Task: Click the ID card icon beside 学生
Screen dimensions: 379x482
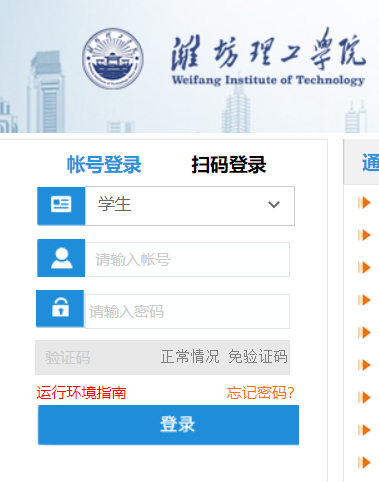Action: point(61,205)
